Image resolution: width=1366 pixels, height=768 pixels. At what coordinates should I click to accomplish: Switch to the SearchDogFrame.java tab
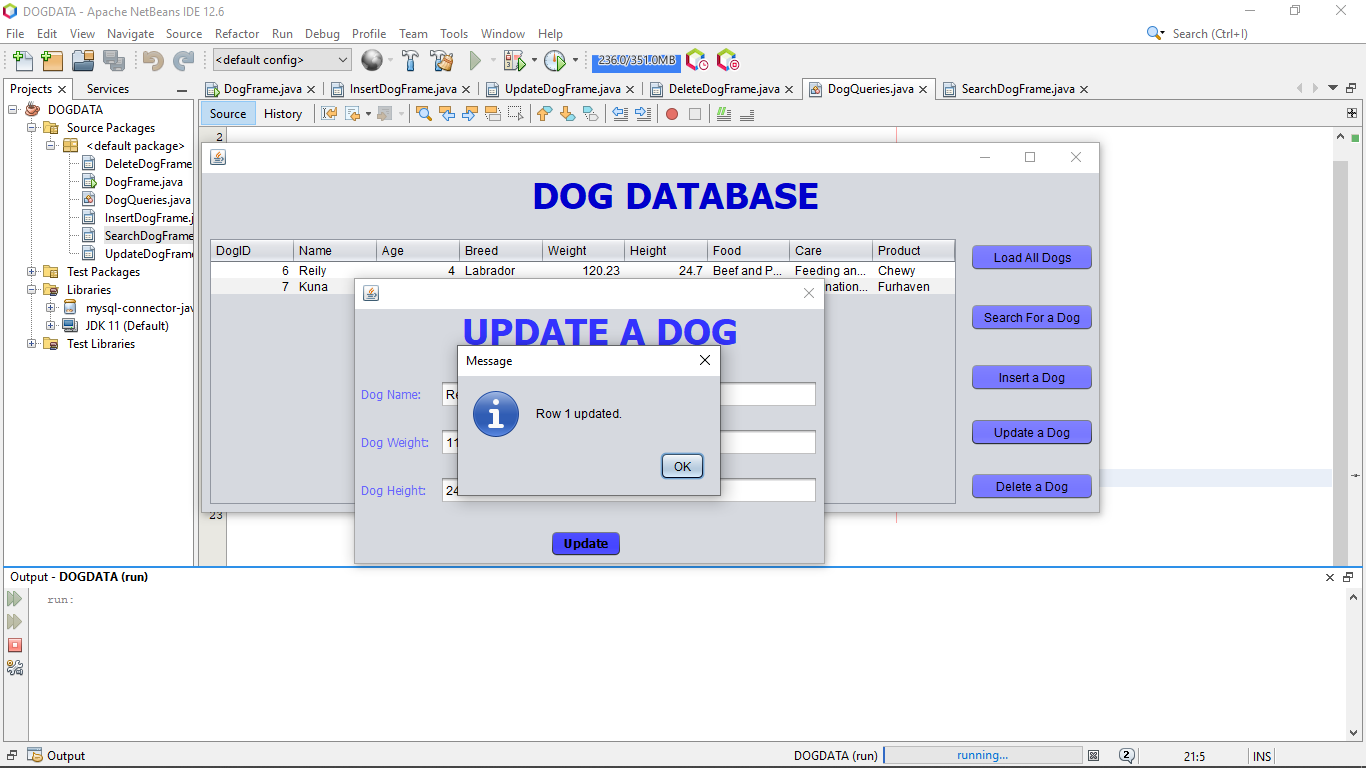(x=1018, y=89)
